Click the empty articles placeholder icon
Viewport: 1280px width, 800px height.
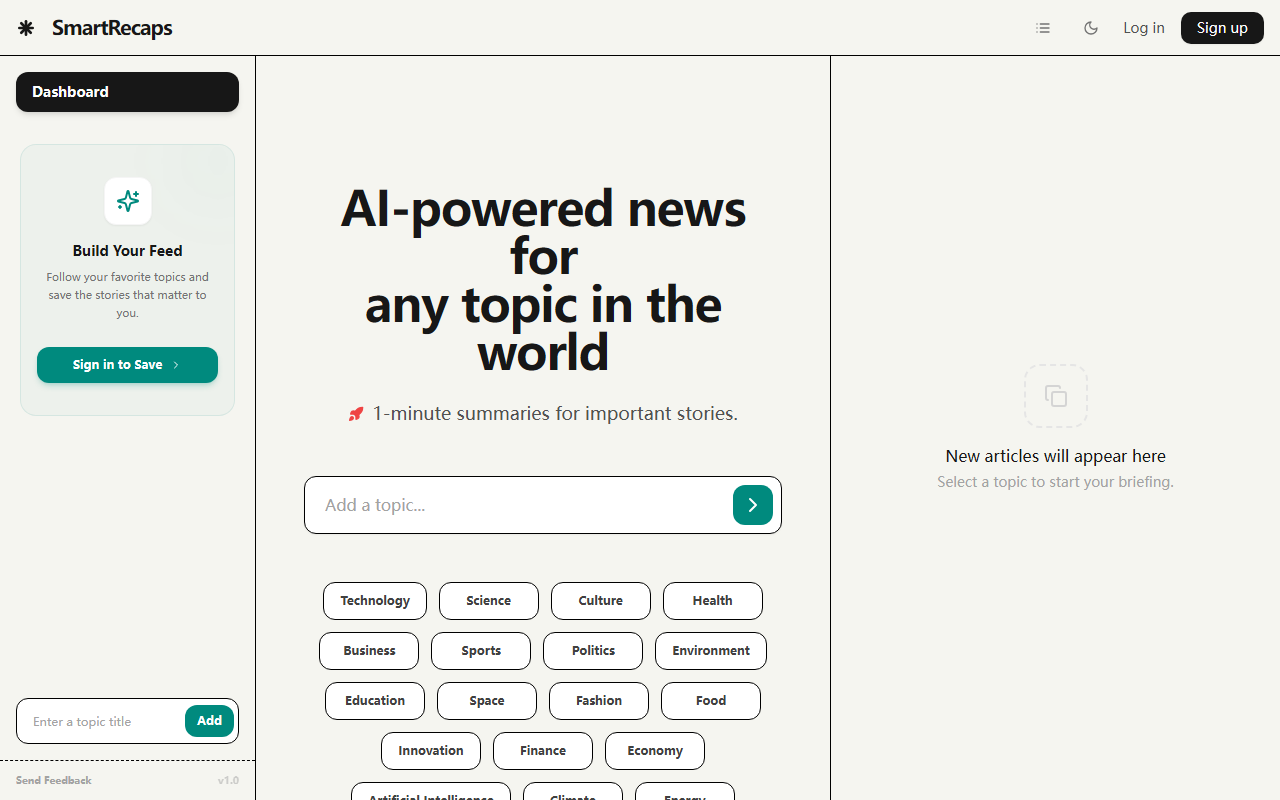click(1056, 396)
